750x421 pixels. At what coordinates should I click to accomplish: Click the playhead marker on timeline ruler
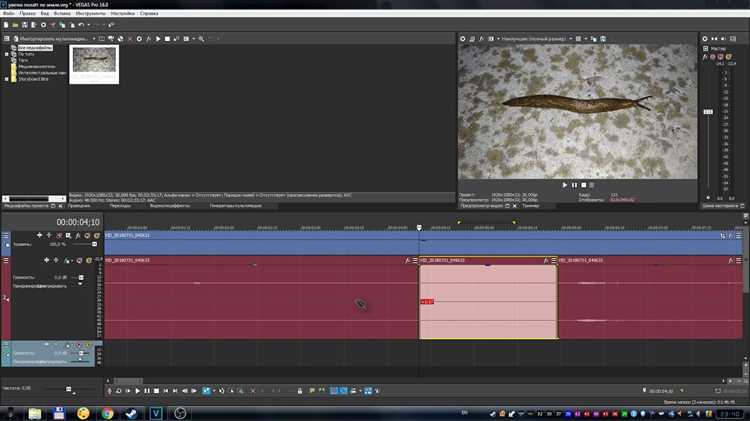pyautogui.click(x=419, y=228)
